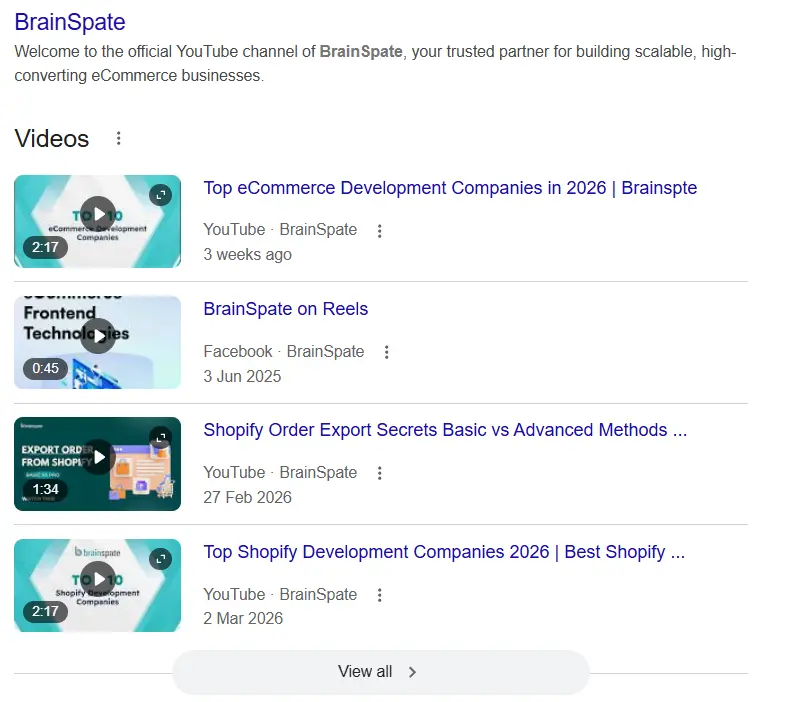The image size is (785, 702).
Task: Open Shopify Order Export Secrets video link
Action: click(445, 430)
